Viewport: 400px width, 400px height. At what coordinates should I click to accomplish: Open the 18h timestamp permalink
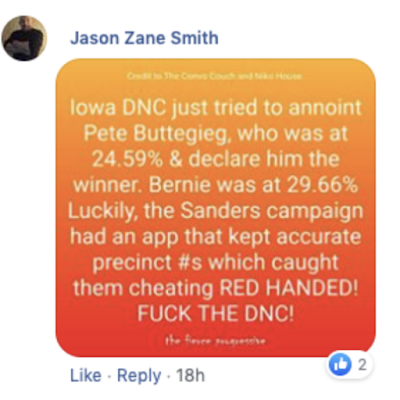point(190,375)
